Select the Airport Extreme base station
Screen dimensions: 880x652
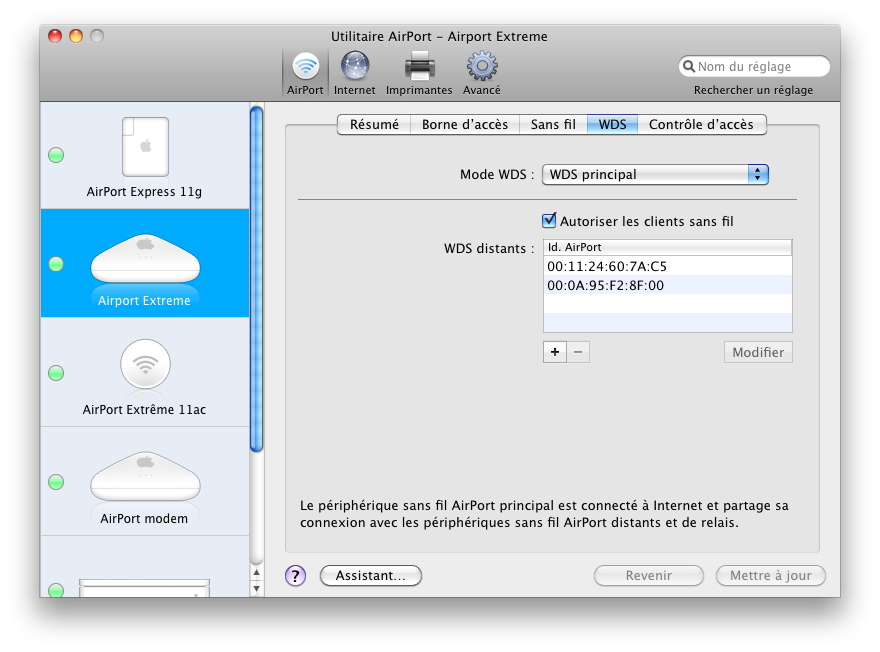145,263
